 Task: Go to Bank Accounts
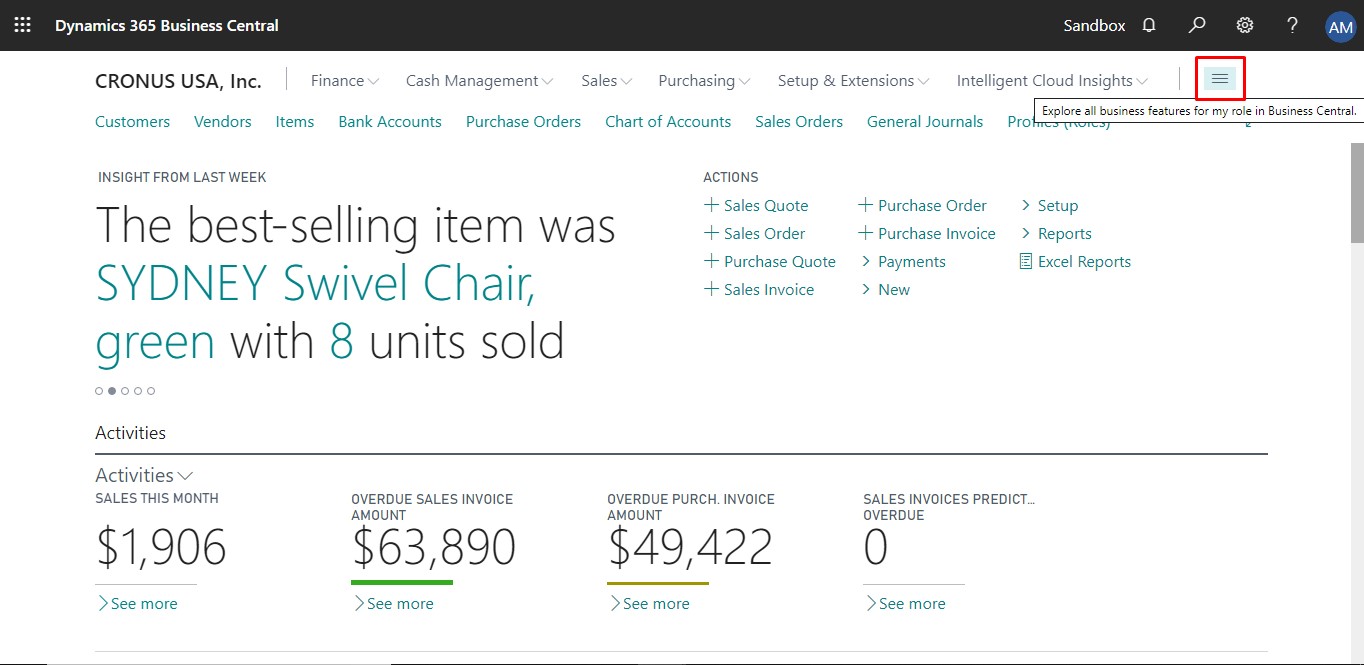[390, 121]
